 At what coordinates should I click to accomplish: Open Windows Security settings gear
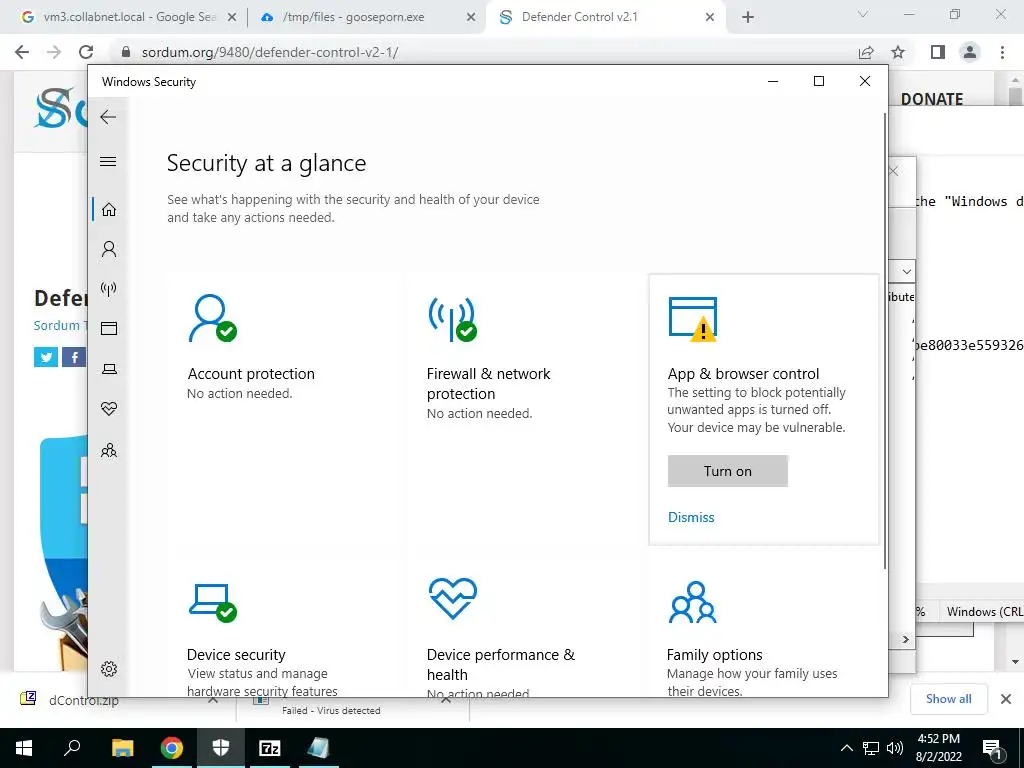pos(109,669)
